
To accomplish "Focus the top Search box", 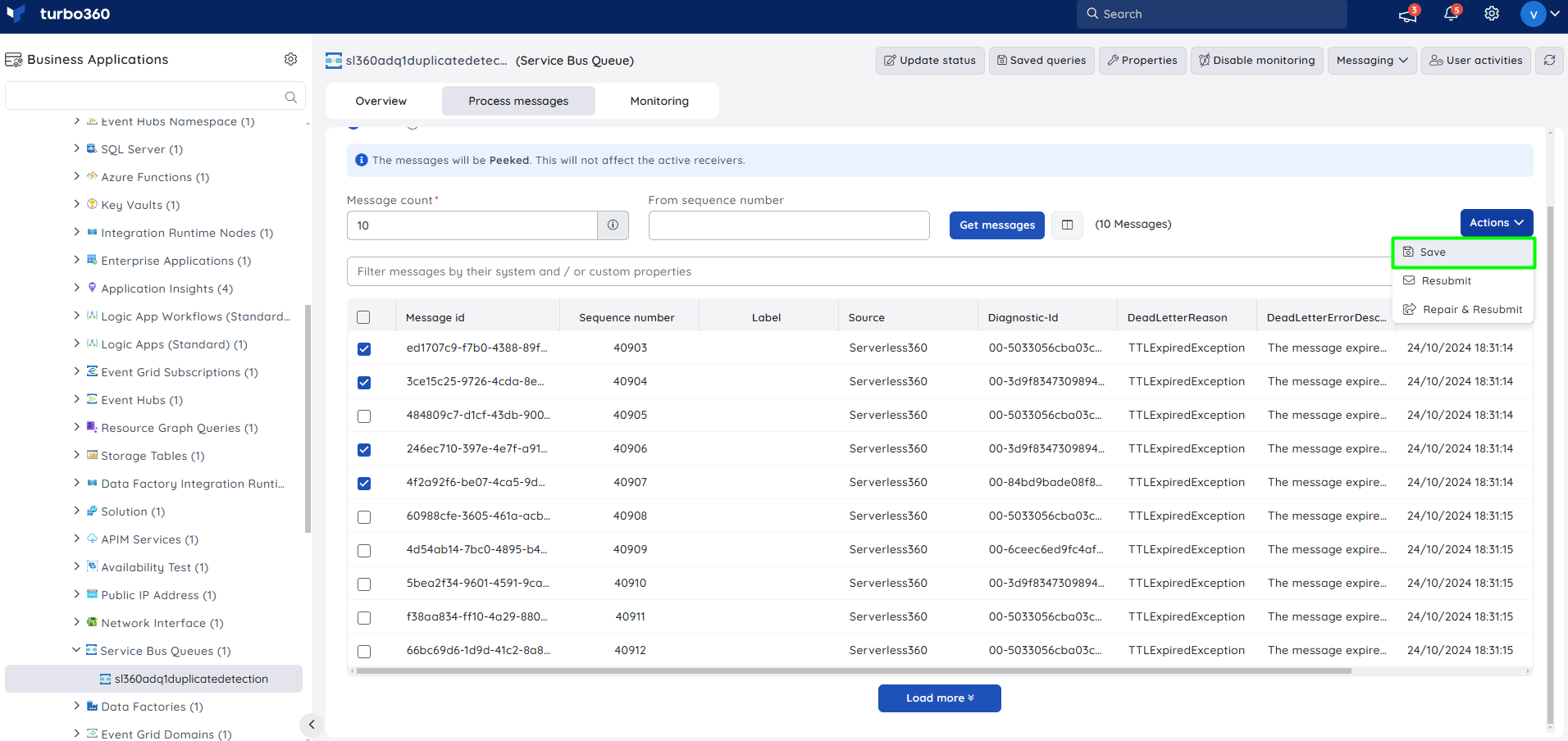I will (x=1212, y=14).
